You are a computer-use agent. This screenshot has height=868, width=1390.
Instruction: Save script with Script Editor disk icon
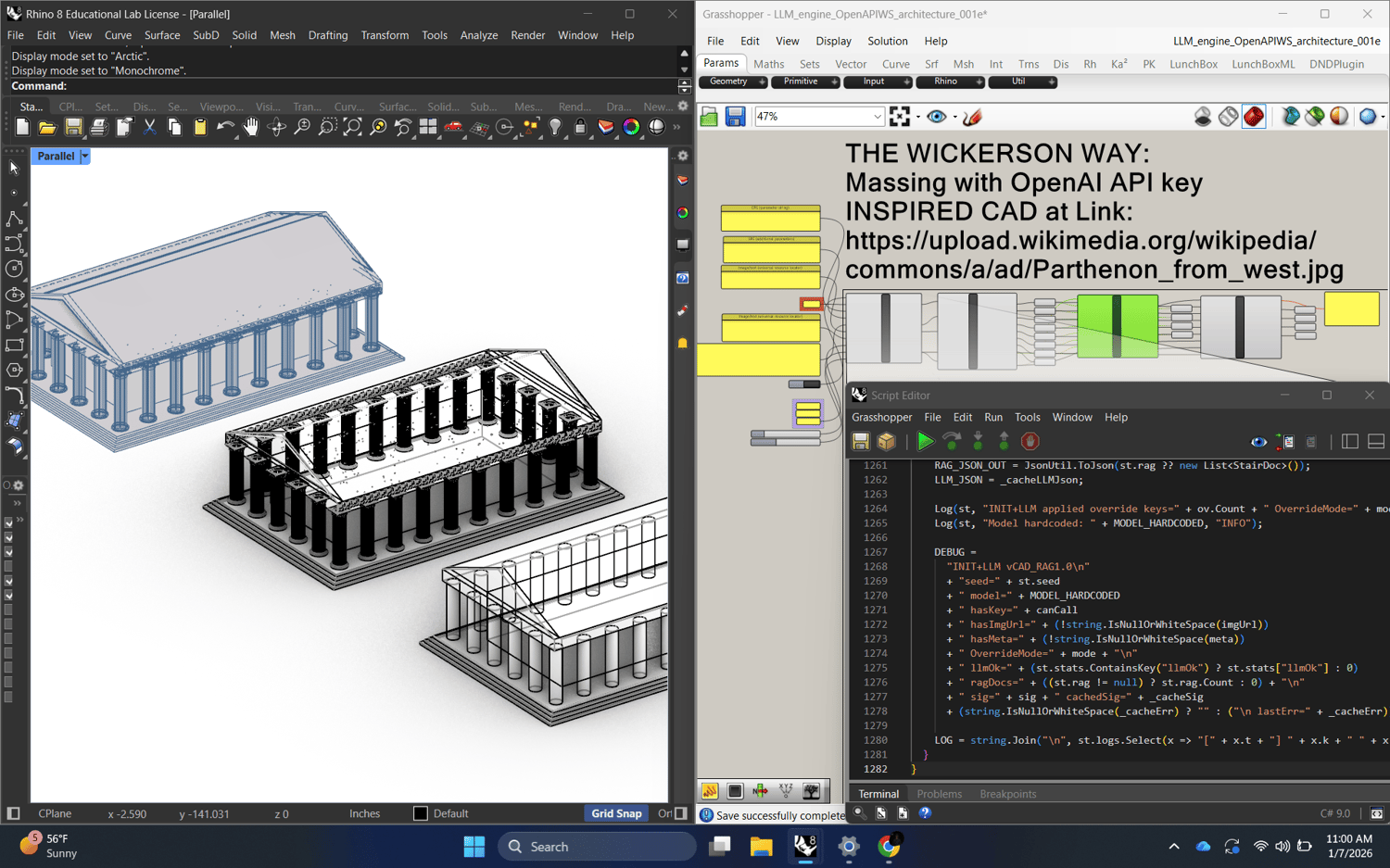click(x=861, y=442)
